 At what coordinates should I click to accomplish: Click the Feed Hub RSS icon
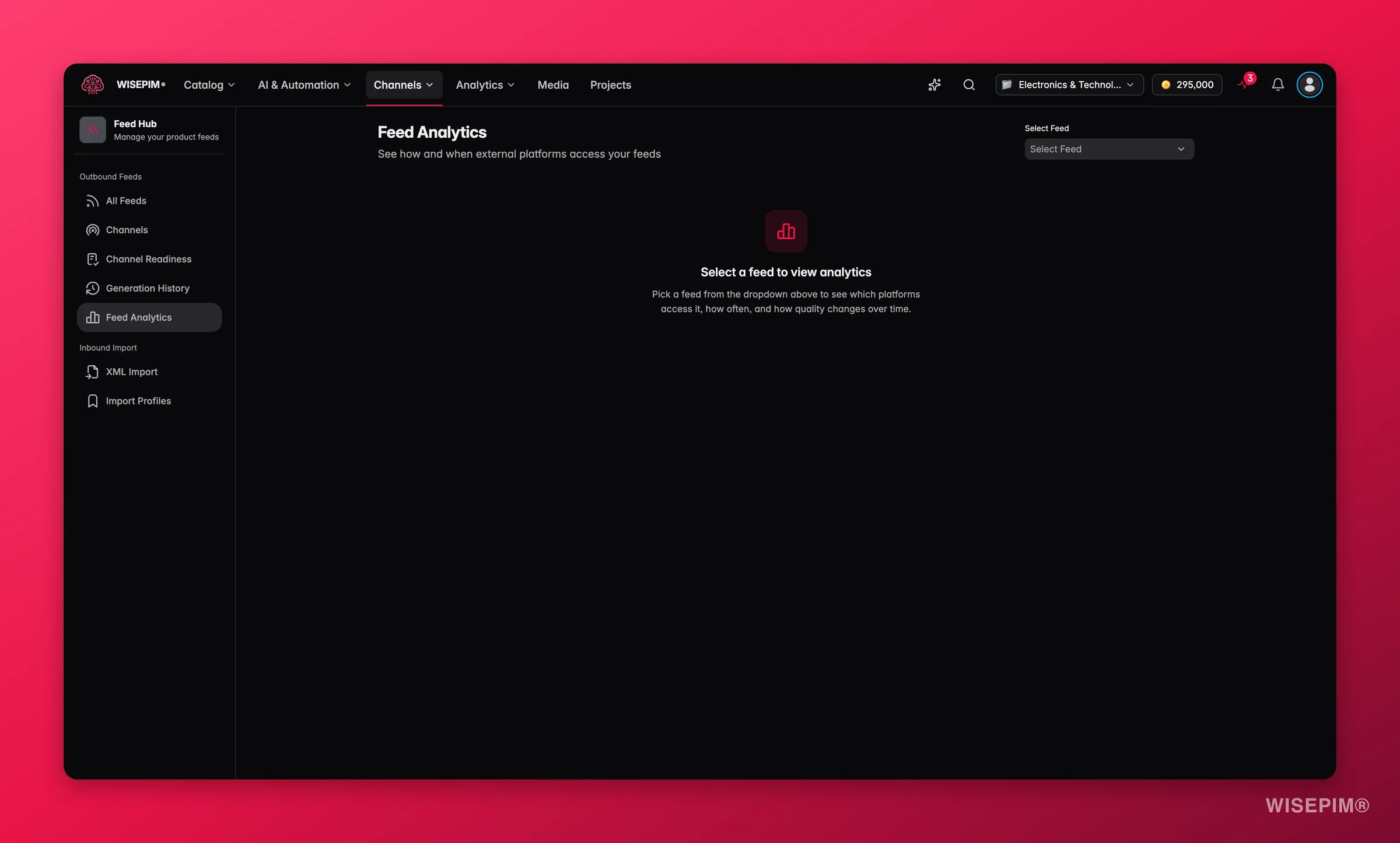point(92,130)
